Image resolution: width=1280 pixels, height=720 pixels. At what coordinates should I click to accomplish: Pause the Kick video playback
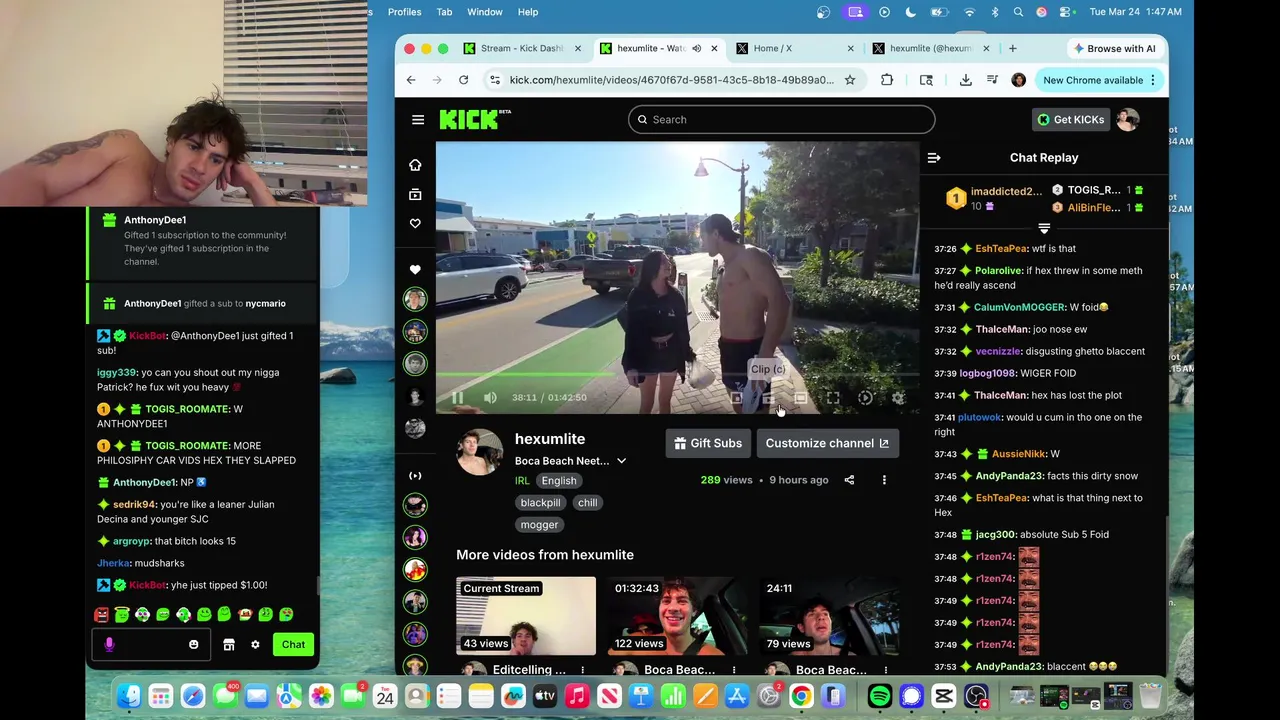coord(458,397)
